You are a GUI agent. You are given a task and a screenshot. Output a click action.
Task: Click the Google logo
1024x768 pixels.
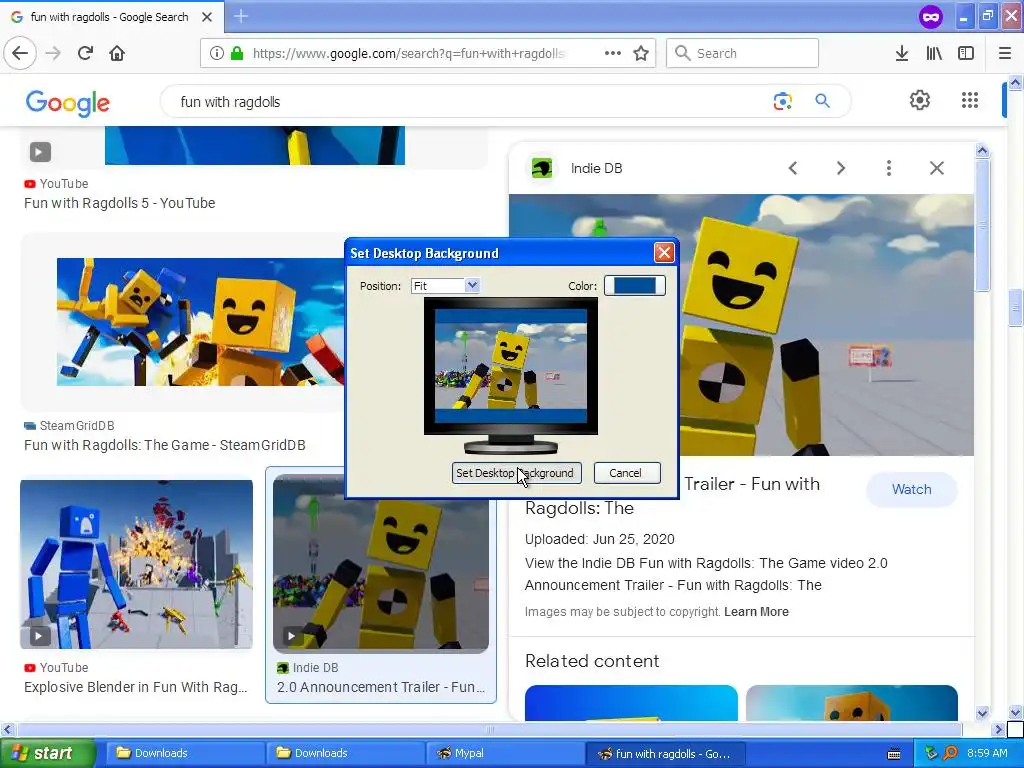[68, 103]
